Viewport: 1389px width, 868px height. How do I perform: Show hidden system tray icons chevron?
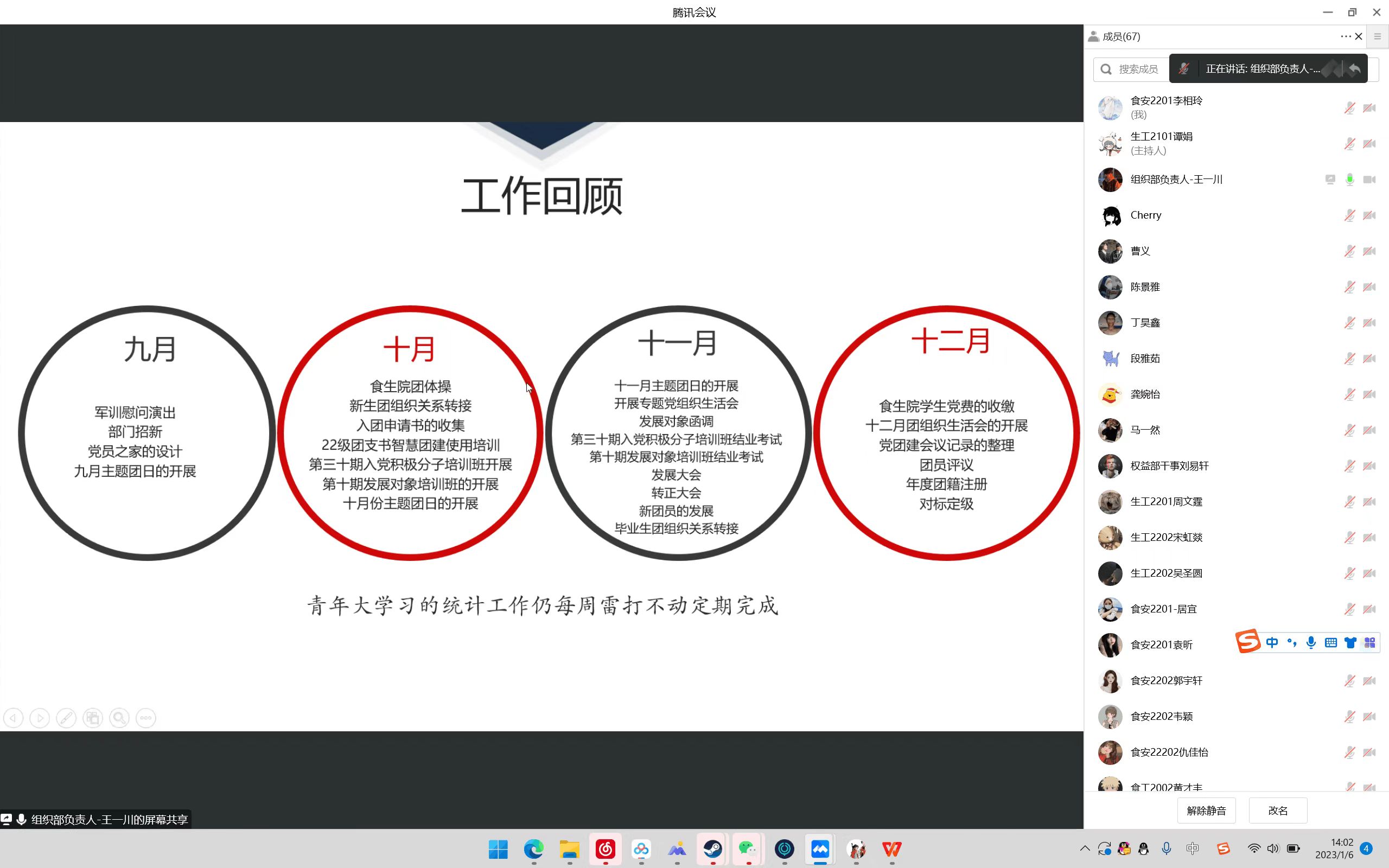click(x=1084, y=848)
